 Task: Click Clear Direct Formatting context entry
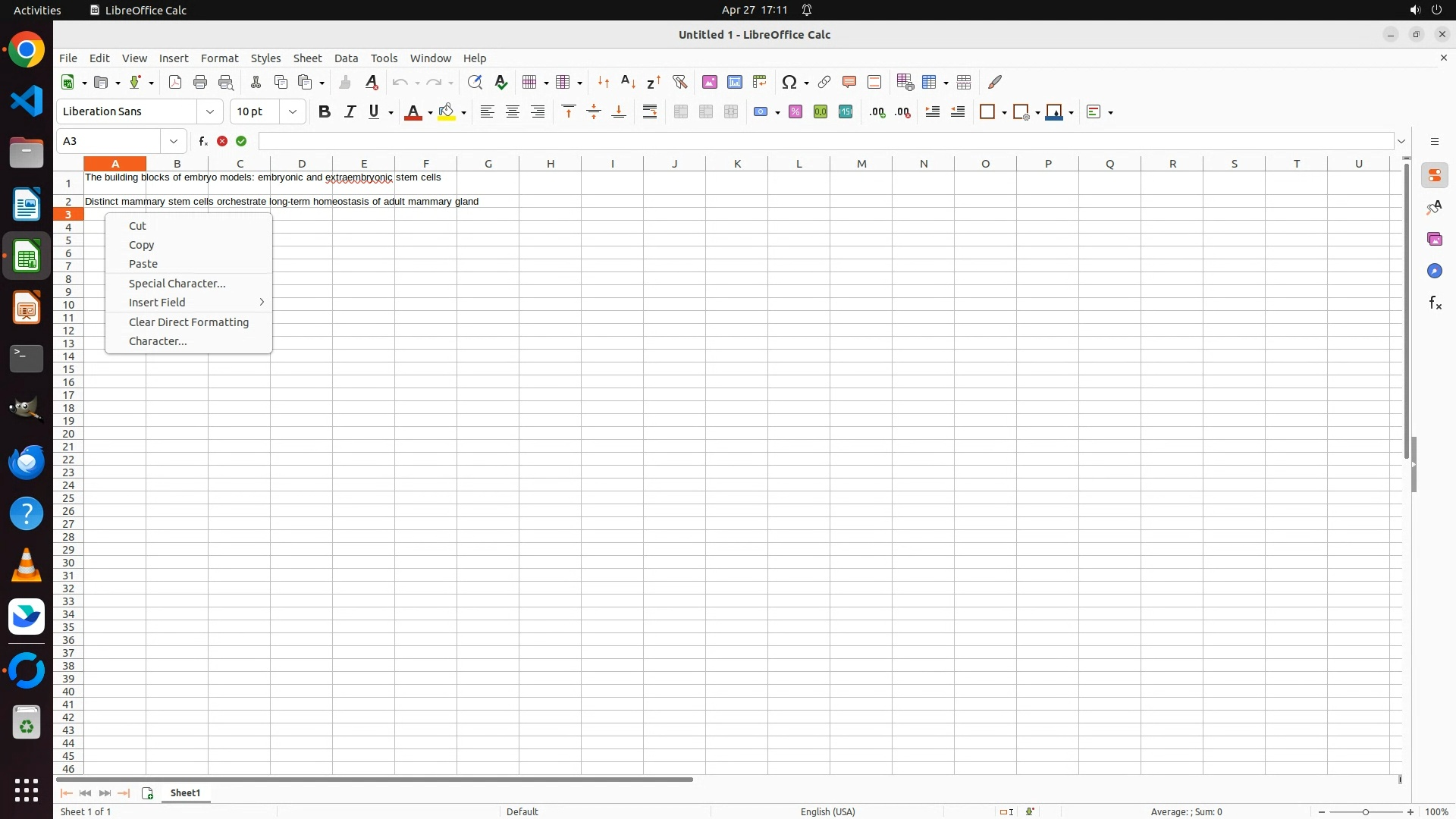point(189,322)
